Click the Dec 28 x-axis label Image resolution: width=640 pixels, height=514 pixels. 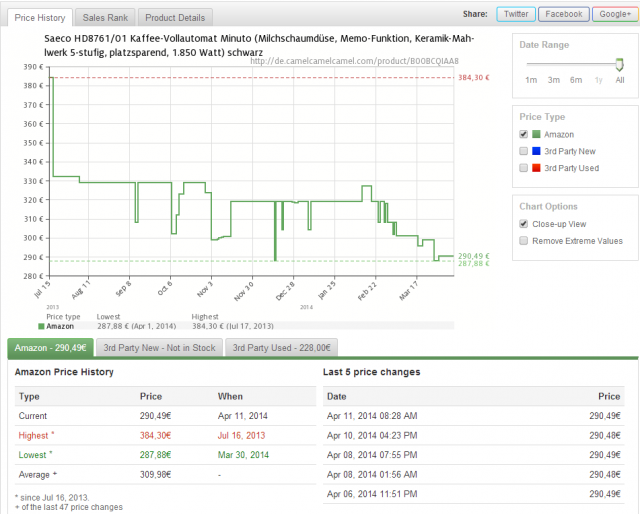[285, 291]
